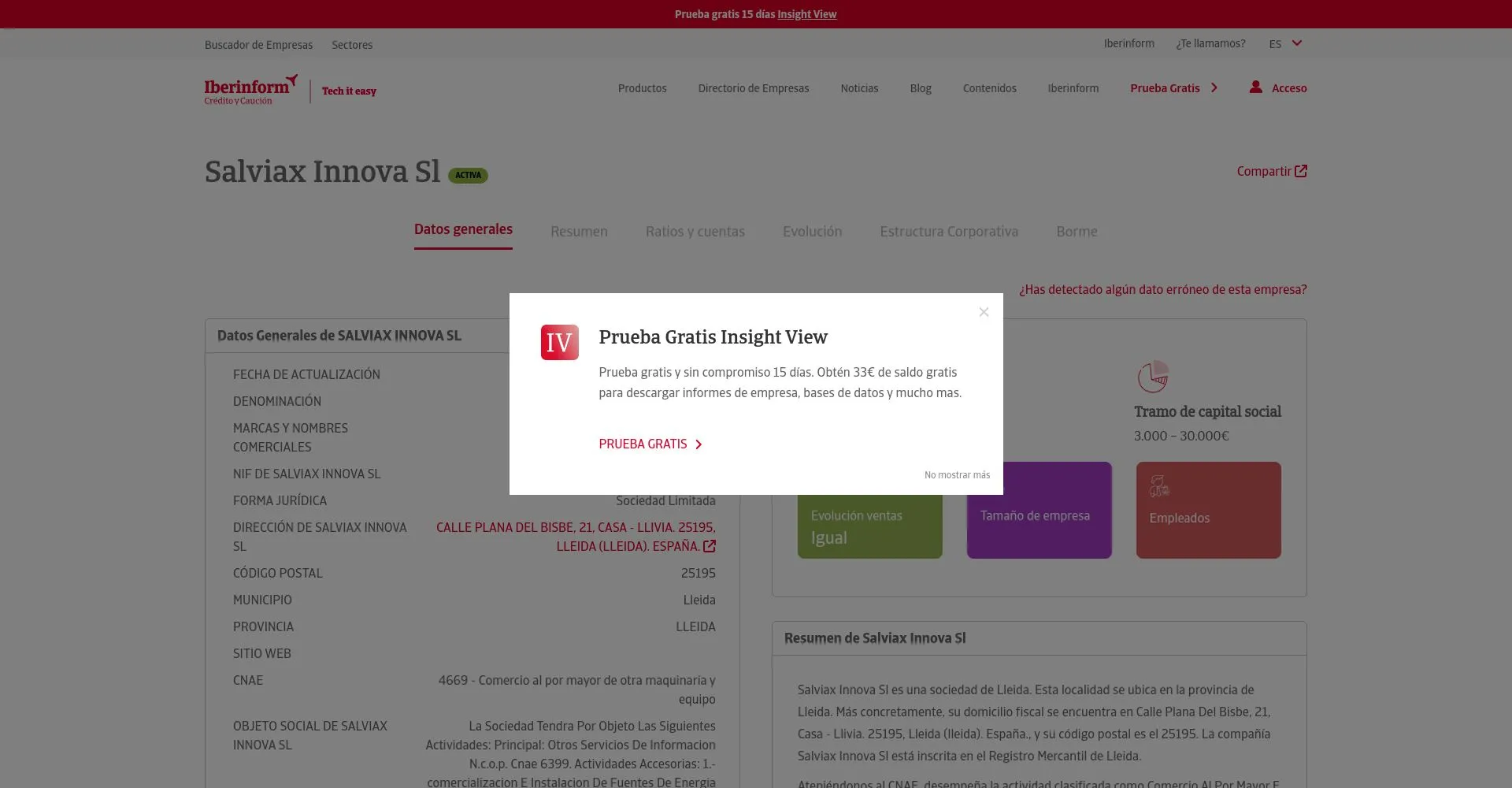Switch to the Datos generales tab
The height and width of the screenshot is (788, 1512).
(x=463, y=229)
